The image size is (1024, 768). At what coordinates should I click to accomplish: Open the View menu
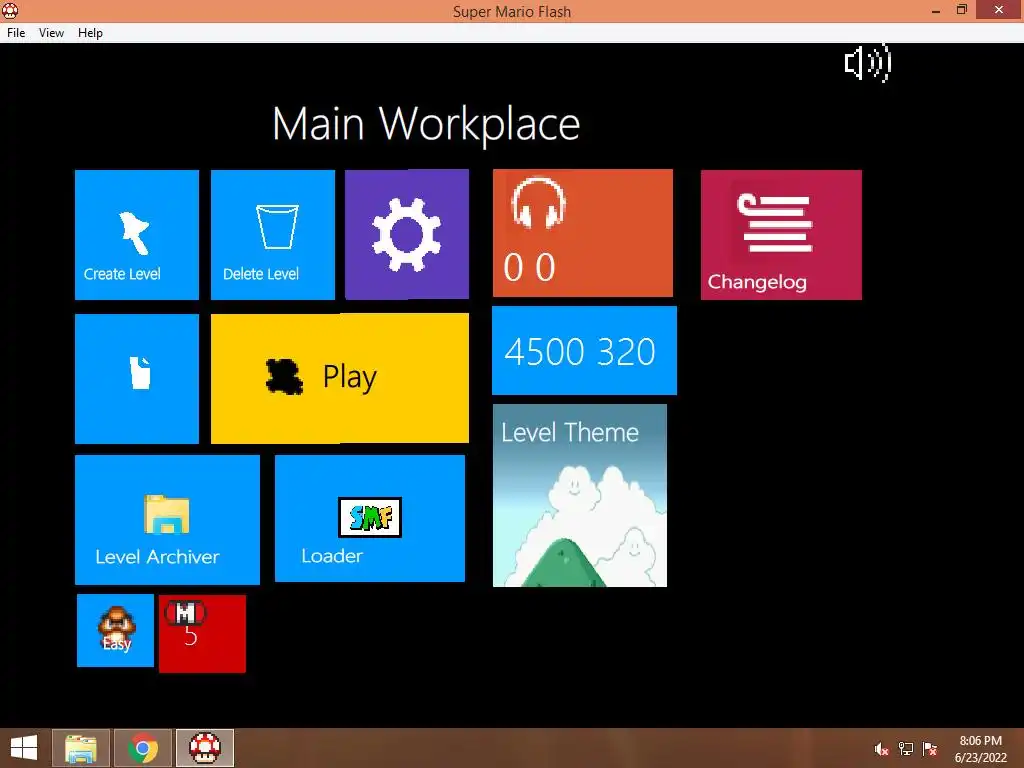[x=51, y=33]
